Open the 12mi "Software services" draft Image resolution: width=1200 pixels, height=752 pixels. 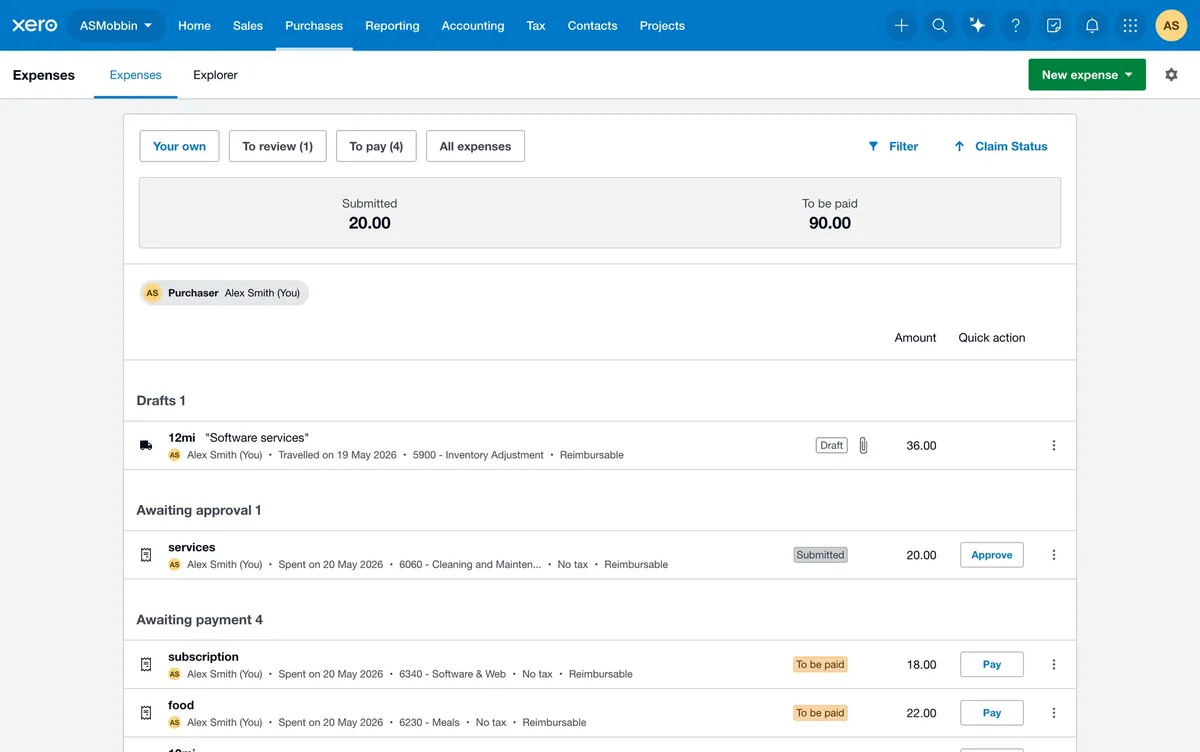238,438
